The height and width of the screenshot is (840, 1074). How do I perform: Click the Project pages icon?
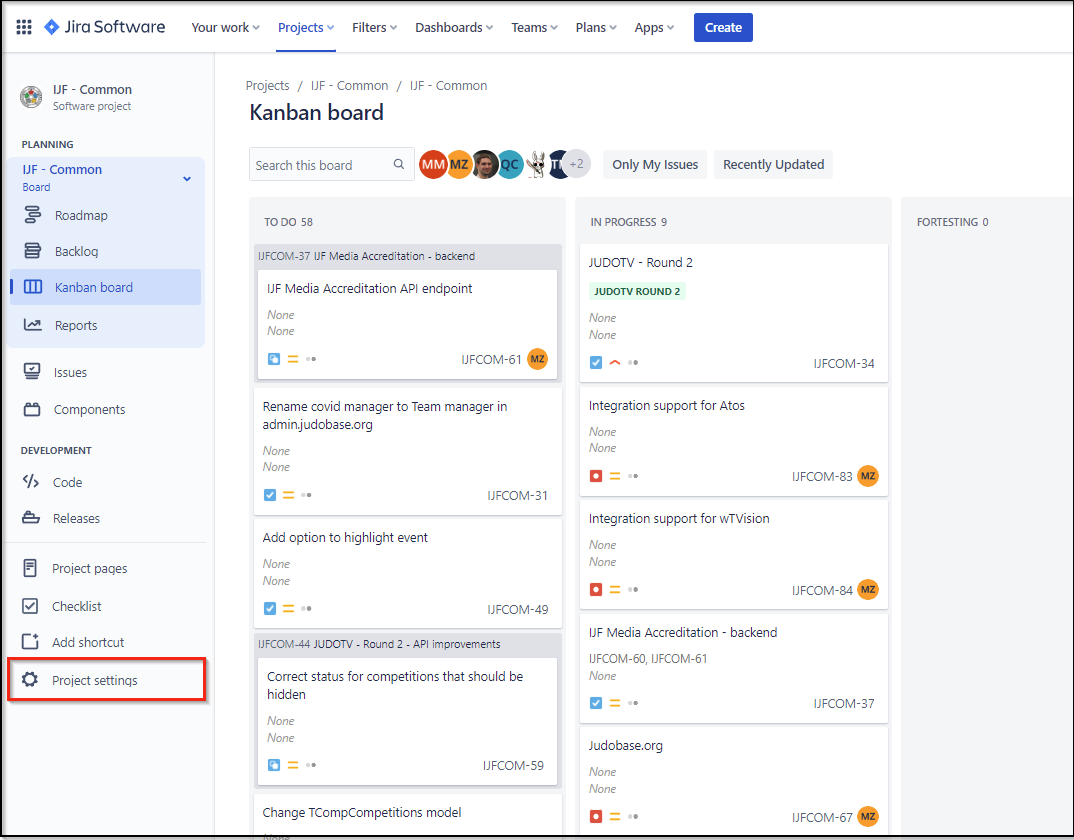click(x=30, y=568)
